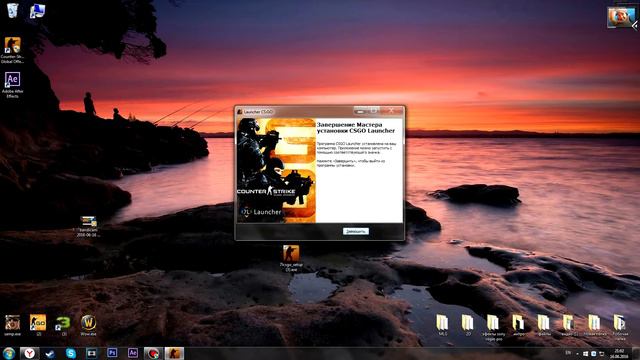The image size is (640, 360).
Task: Select the csgo setup exe desktop icon
Action: coord(291,258)
